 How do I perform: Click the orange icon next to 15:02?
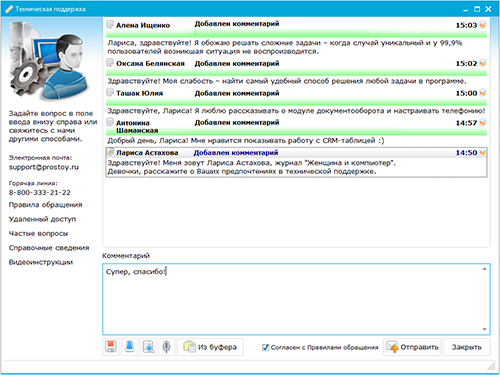pyautogui.click(x=483, y=63)
